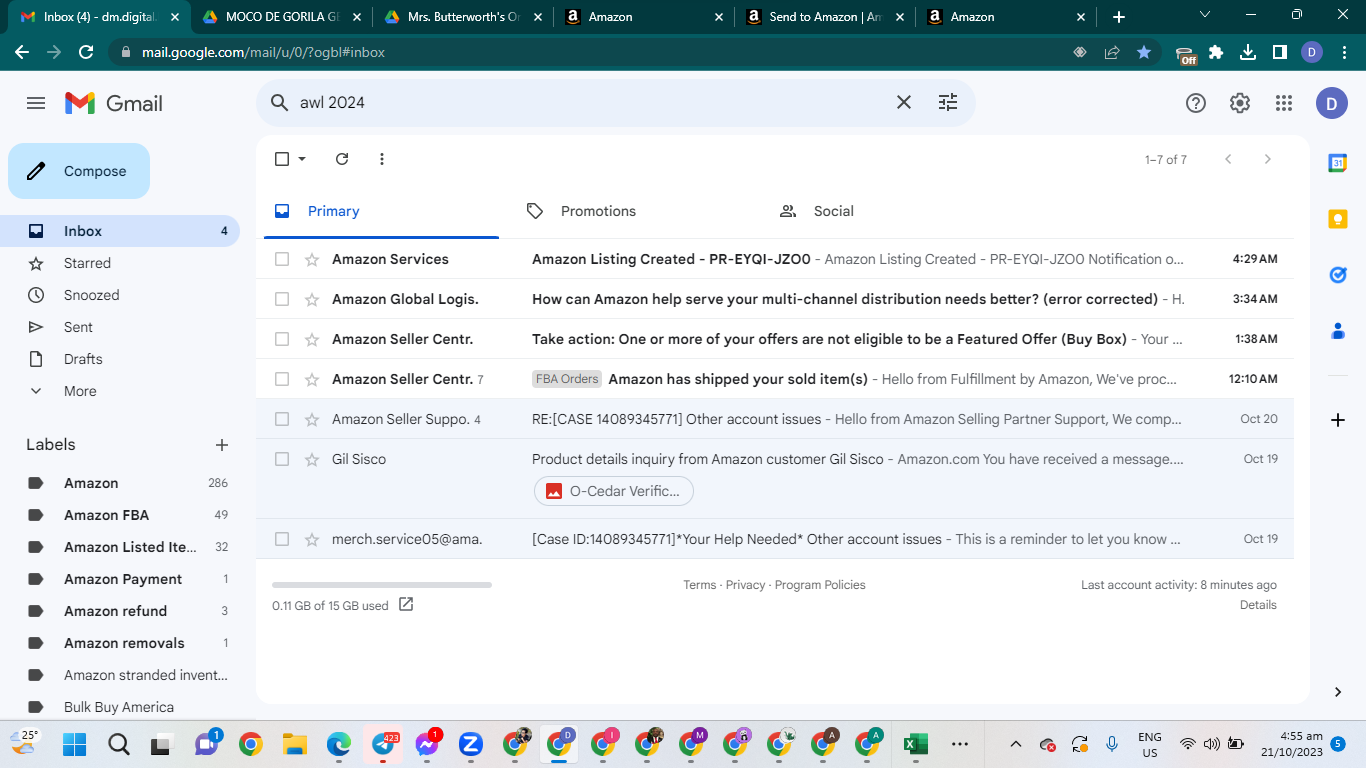1366x768 pixels.
Task: Show more taskbar apps overflow
Action: 960,744
